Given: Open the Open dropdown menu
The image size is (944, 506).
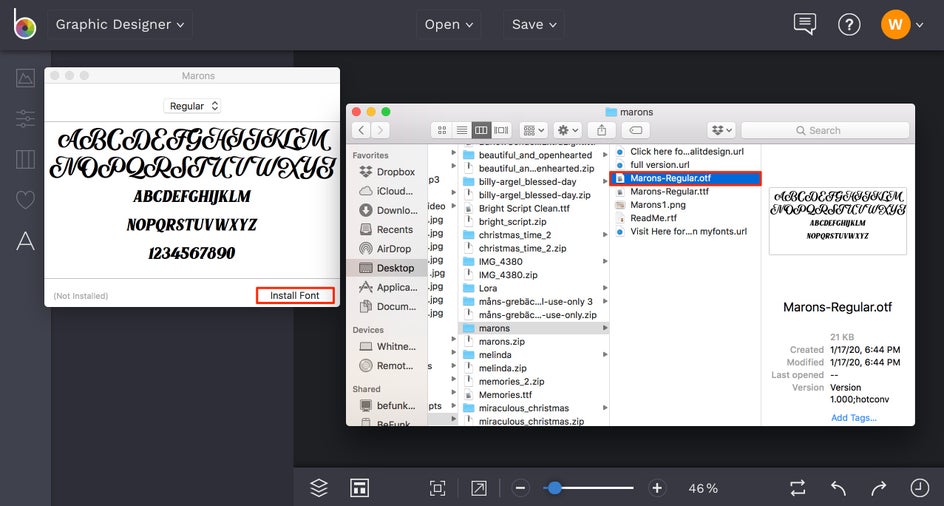Looking at the screenshot, I should 449,25.
